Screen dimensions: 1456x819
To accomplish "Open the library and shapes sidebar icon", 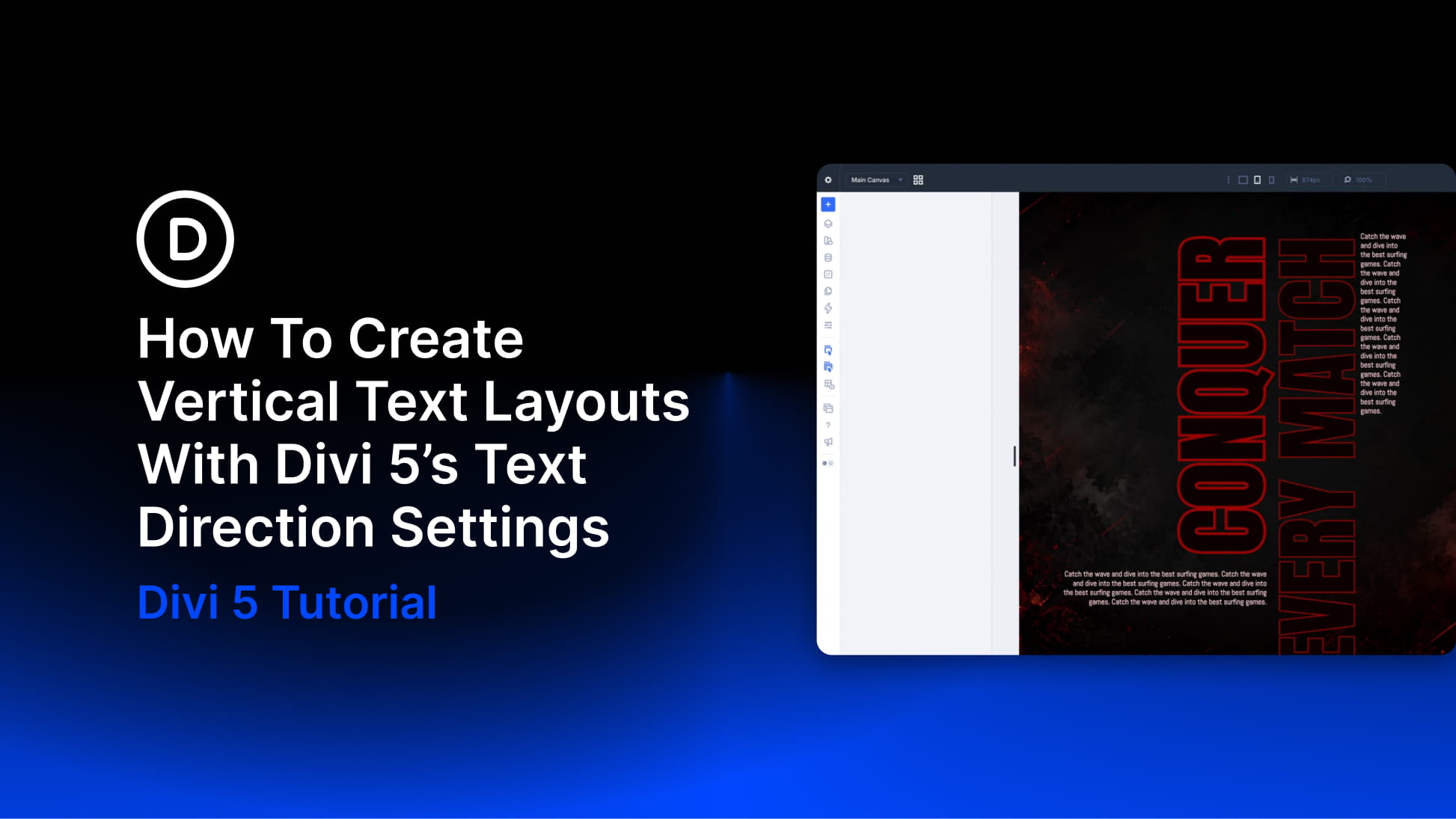I will click(828, 241).
